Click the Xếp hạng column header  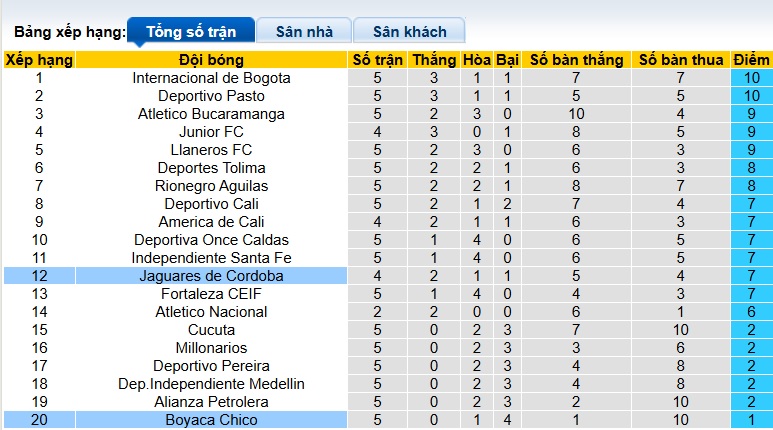[39, 60]
